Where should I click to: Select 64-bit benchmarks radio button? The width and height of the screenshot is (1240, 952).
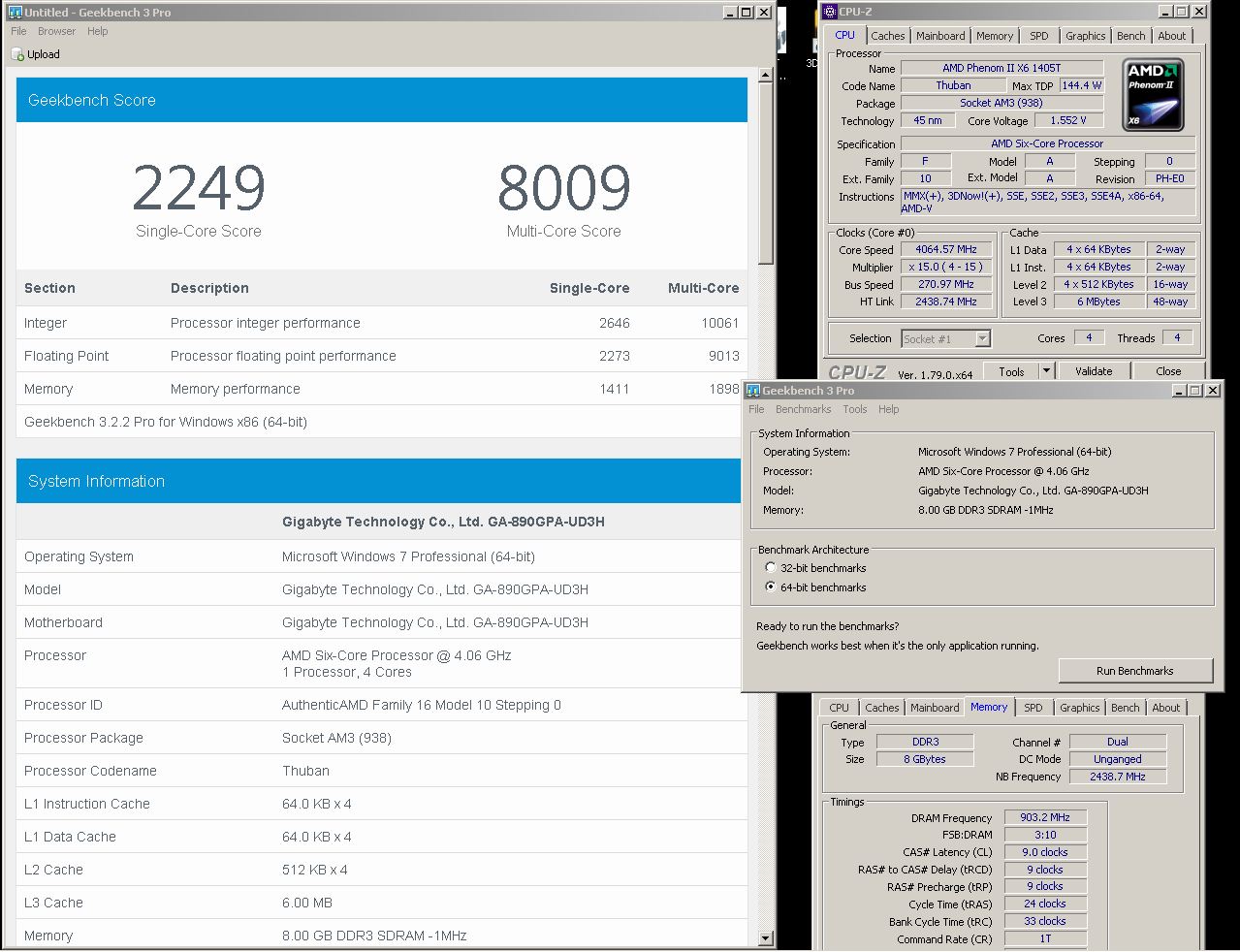coord(771,587)
